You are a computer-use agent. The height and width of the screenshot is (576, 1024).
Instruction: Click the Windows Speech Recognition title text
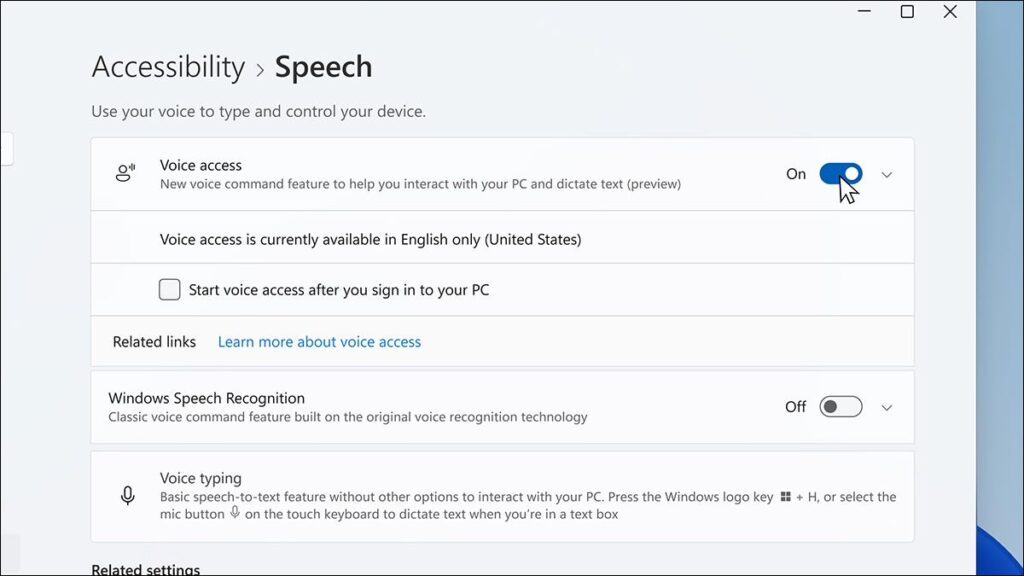(206, 398)
